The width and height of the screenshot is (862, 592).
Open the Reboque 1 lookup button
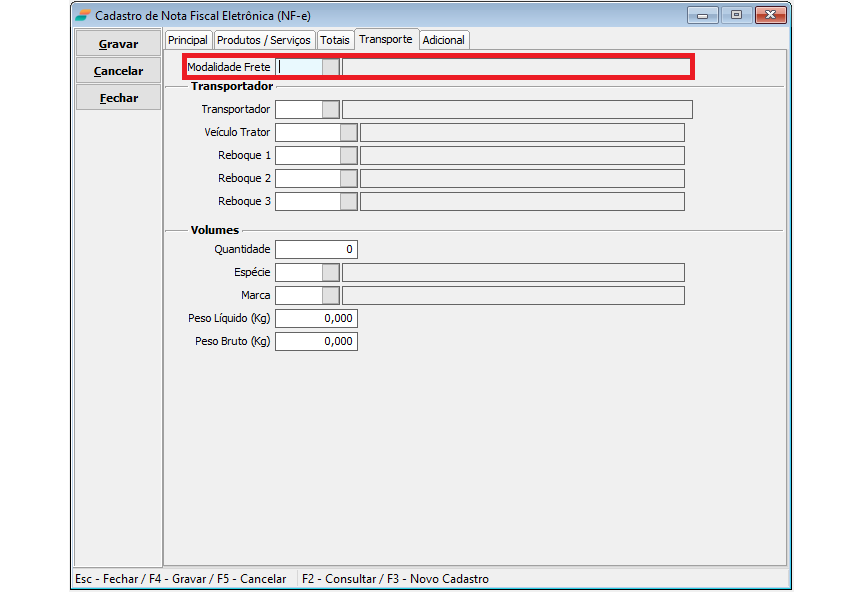349,155
